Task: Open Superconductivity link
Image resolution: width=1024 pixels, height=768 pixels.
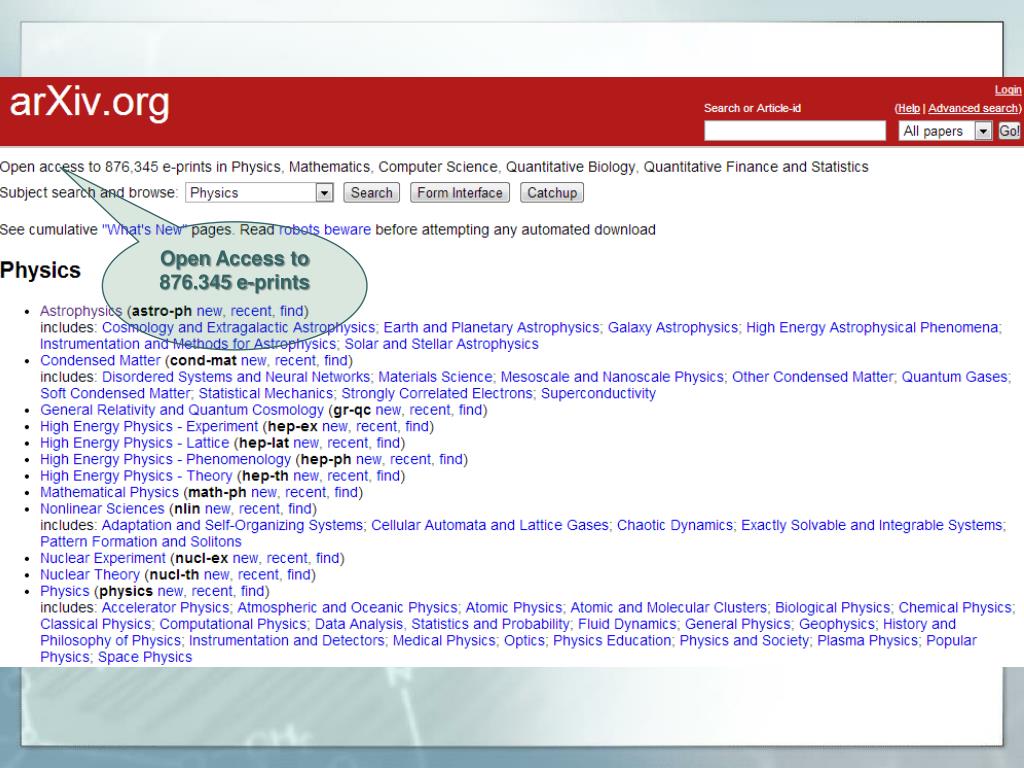Action: pyautogui.click(x=598, y=393)
